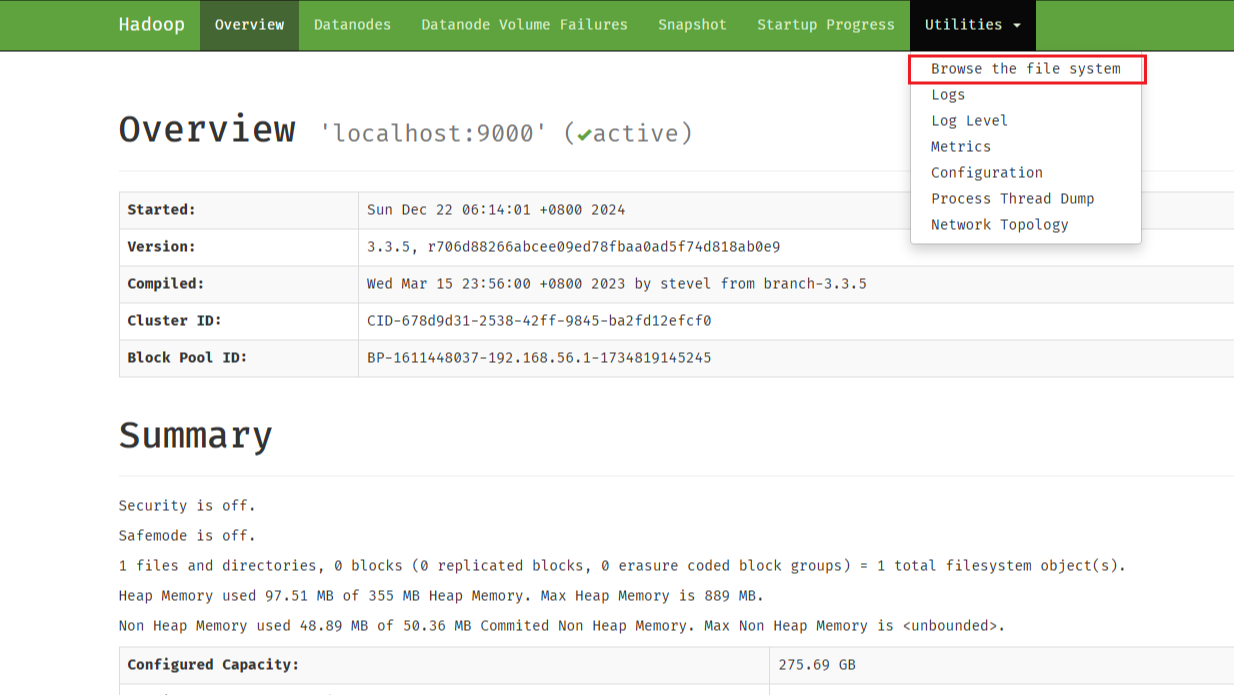The width and height of the screenshot is (1234, 695).
Task: Click the start time Sun Dec 22 value
Action: 496,210
